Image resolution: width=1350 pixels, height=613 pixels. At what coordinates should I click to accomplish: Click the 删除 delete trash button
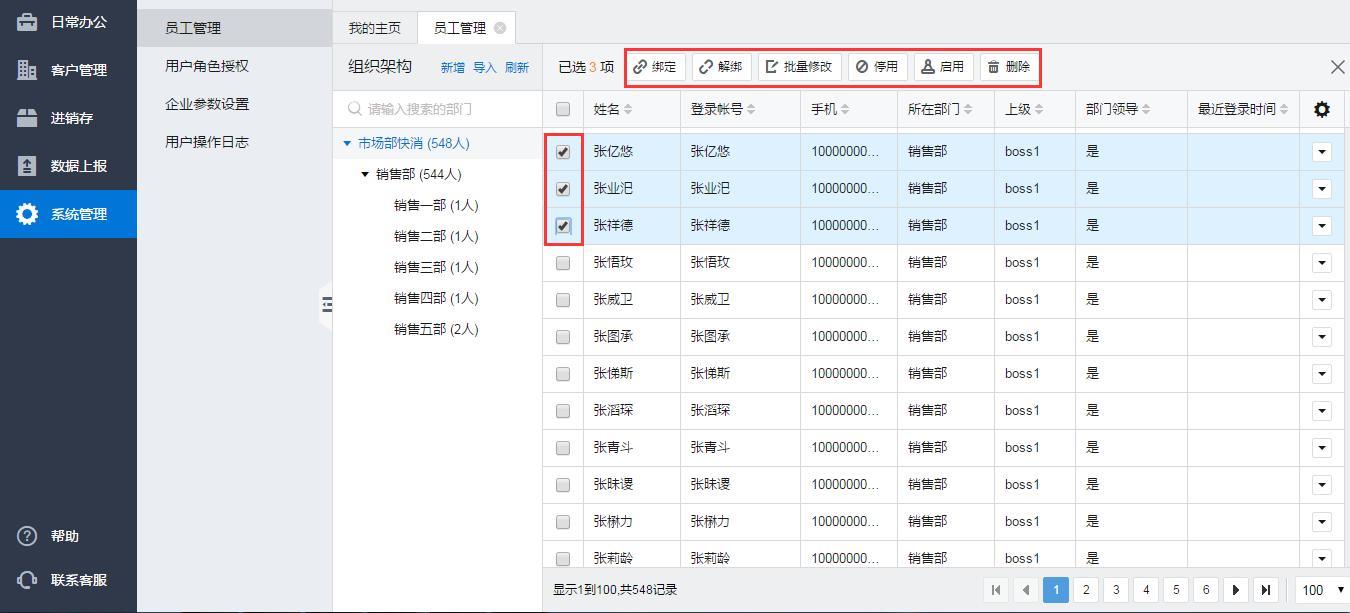pos(1008,67)
